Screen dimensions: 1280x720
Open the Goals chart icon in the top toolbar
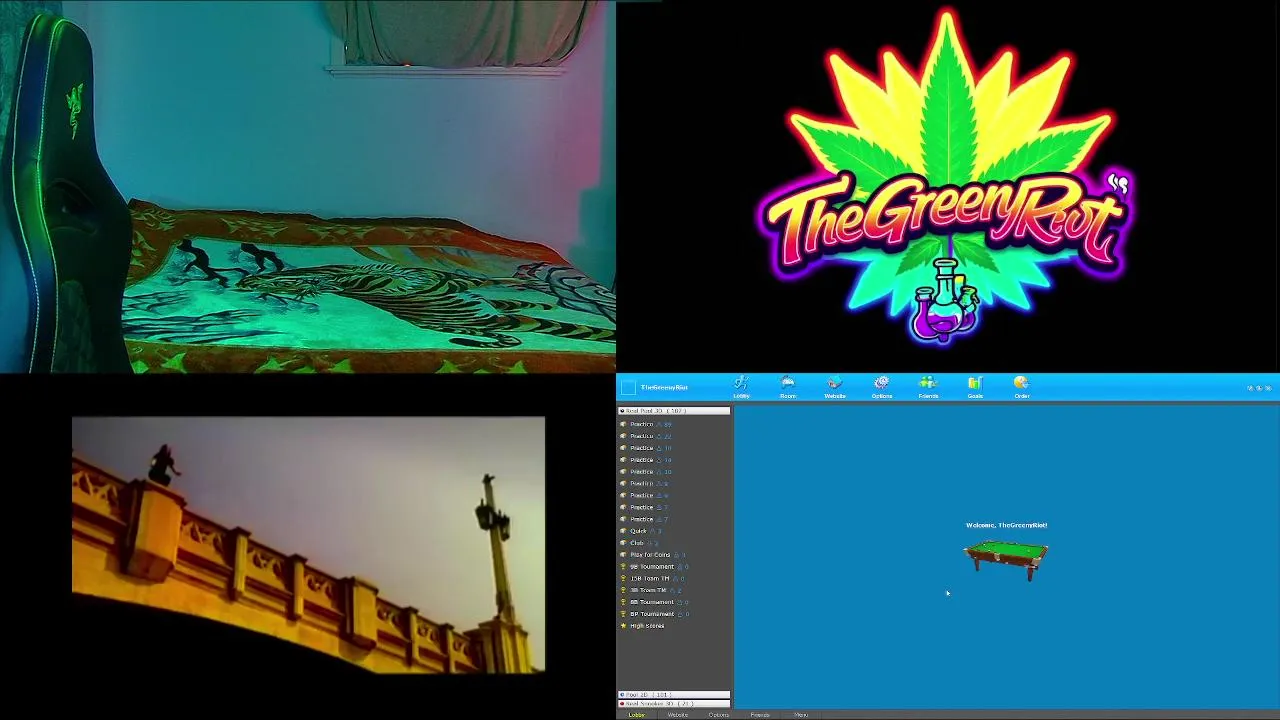coord(975,387)
